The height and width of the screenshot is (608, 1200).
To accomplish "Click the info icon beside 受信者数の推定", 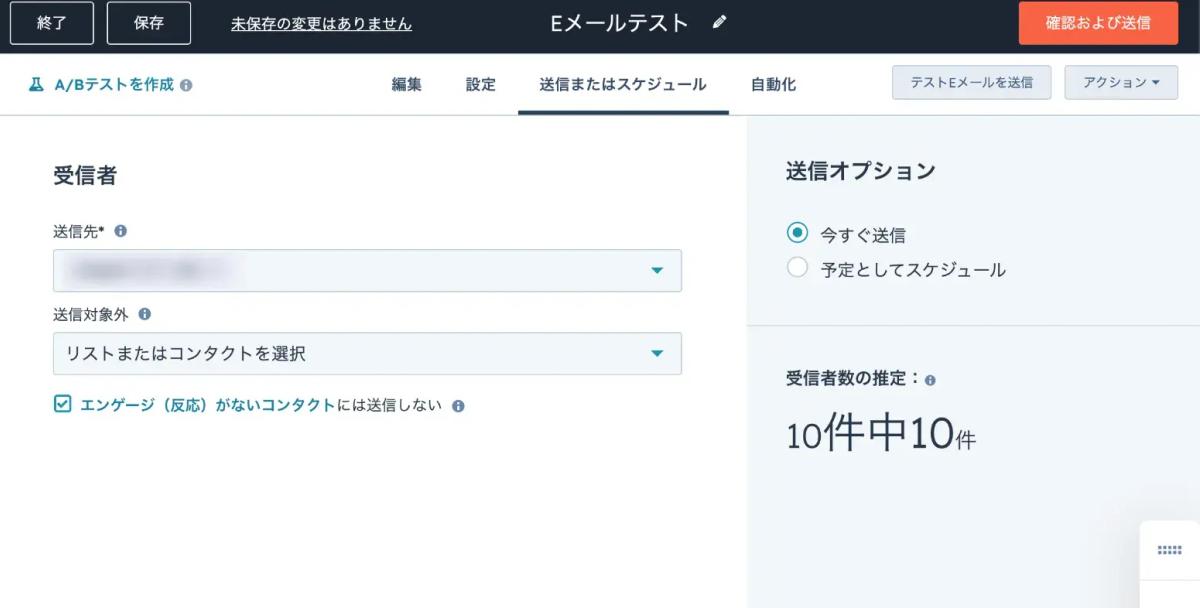I will pos(930,381).
